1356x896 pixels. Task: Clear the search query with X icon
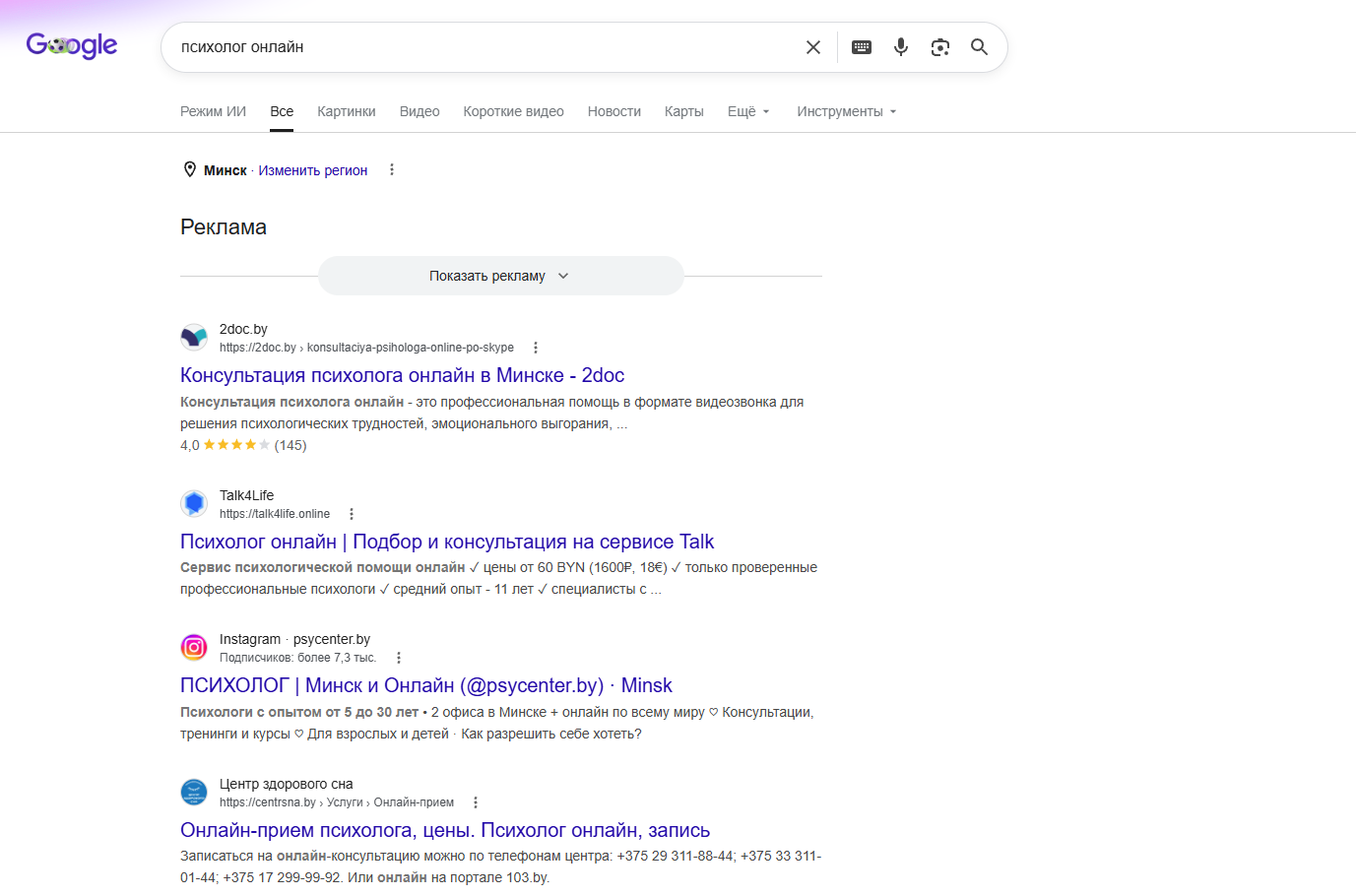coord(813,47)
